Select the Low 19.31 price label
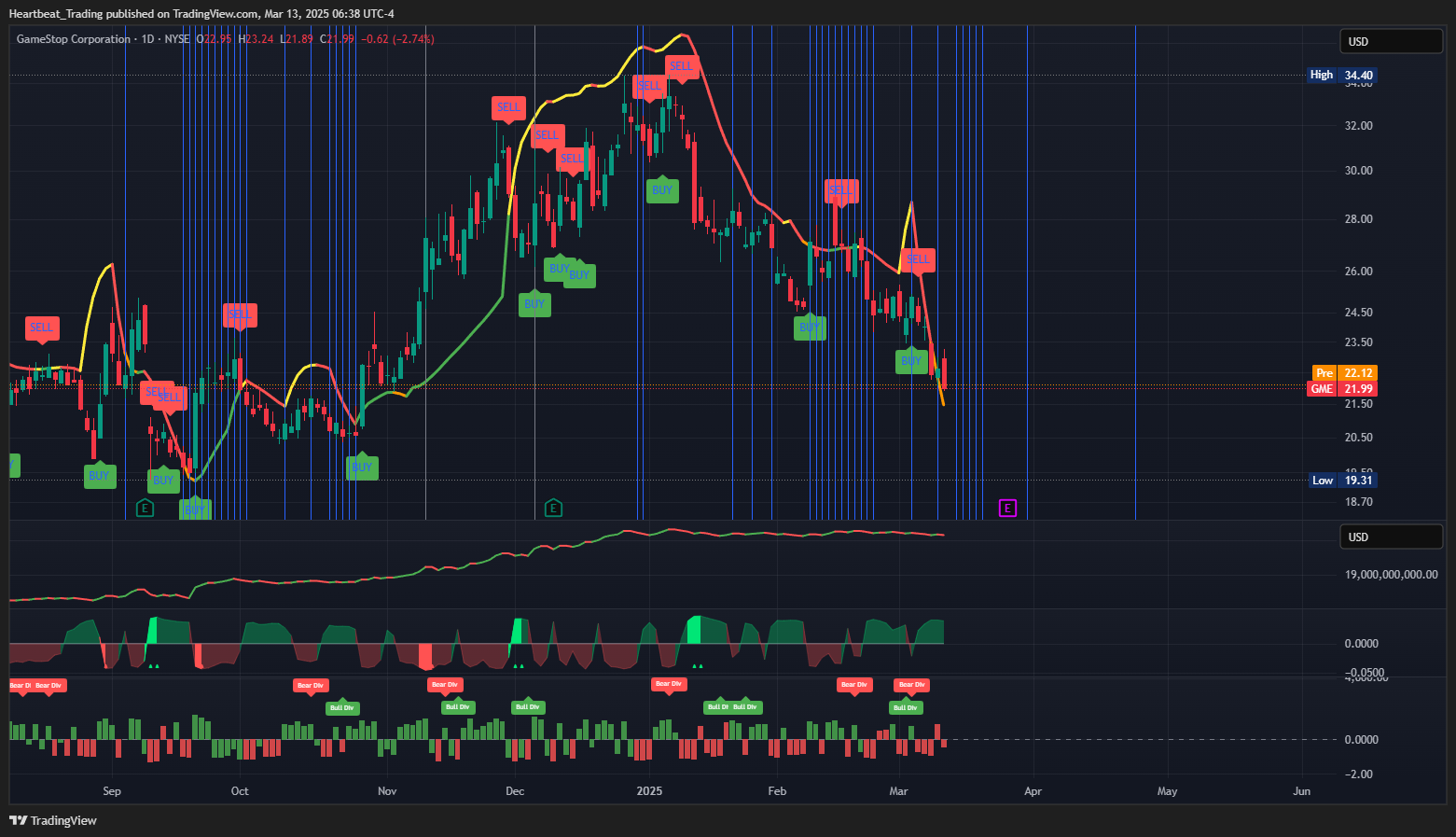The height and width of the screenshot is (837, 1456). point(1343,480)
